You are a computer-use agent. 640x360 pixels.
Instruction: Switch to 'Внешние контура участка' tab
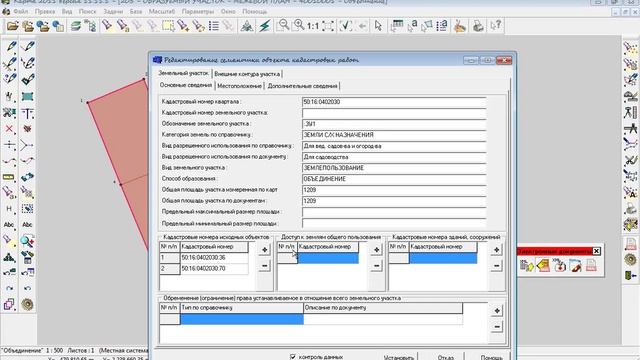(x=247, y=74)
